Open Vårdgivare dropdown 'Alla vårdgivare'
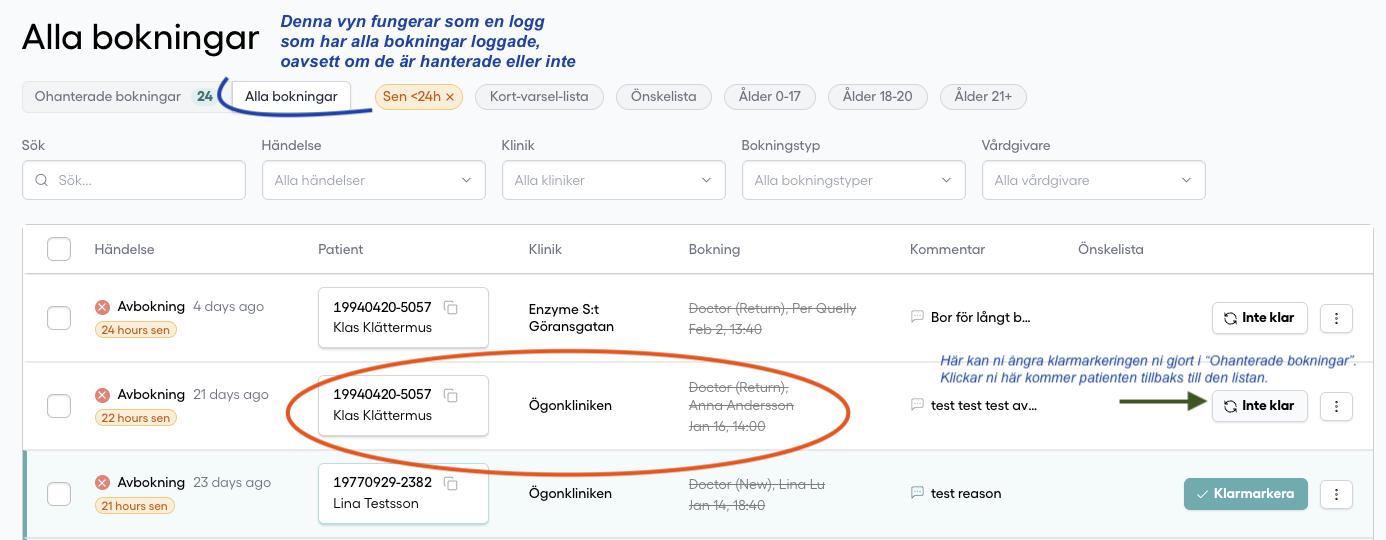This screenshot has height=540, width=1386. 1093,181
